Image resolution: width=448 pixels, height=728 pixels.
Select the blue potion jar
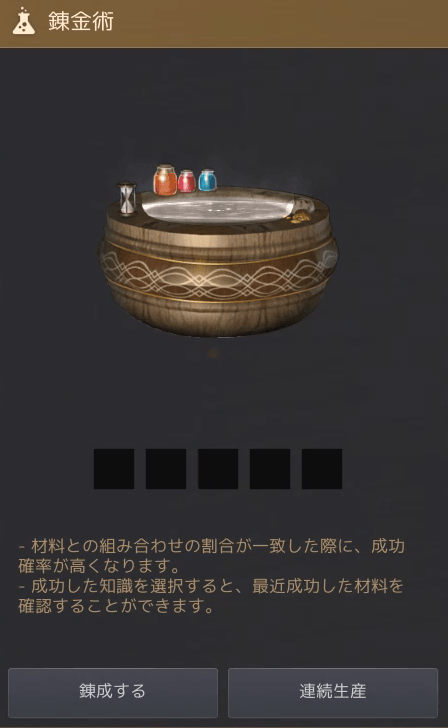pos(208,180)
